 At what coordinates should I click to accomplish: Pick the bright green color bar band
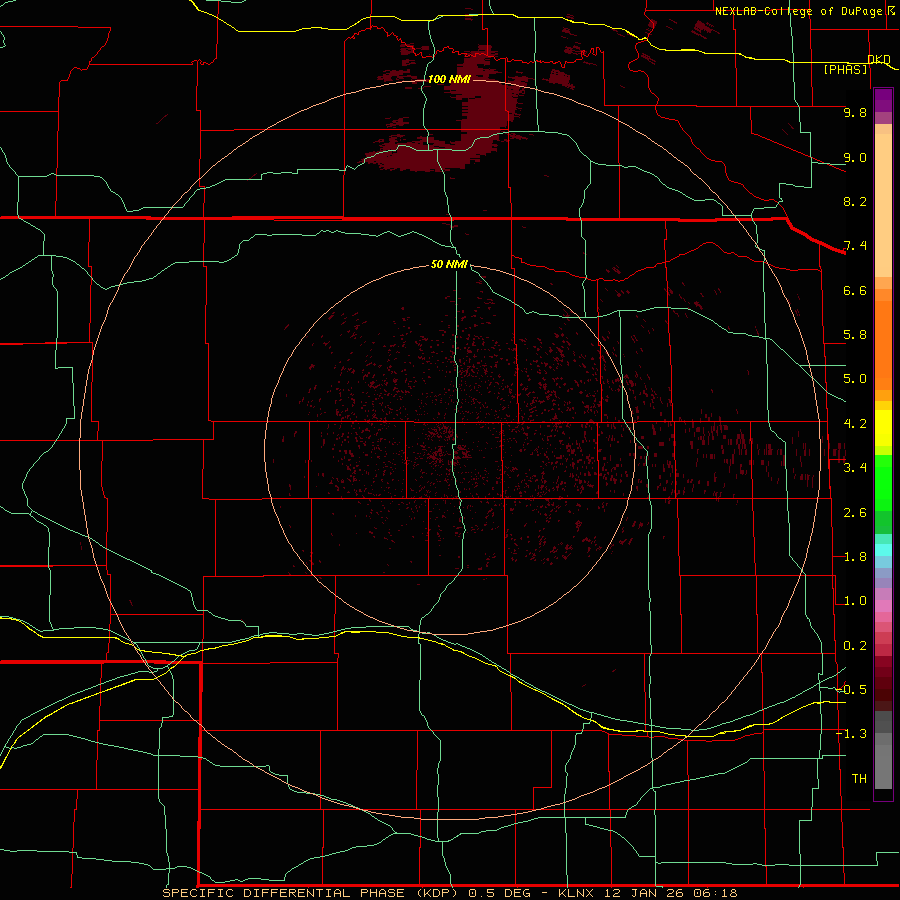point(883,482)
